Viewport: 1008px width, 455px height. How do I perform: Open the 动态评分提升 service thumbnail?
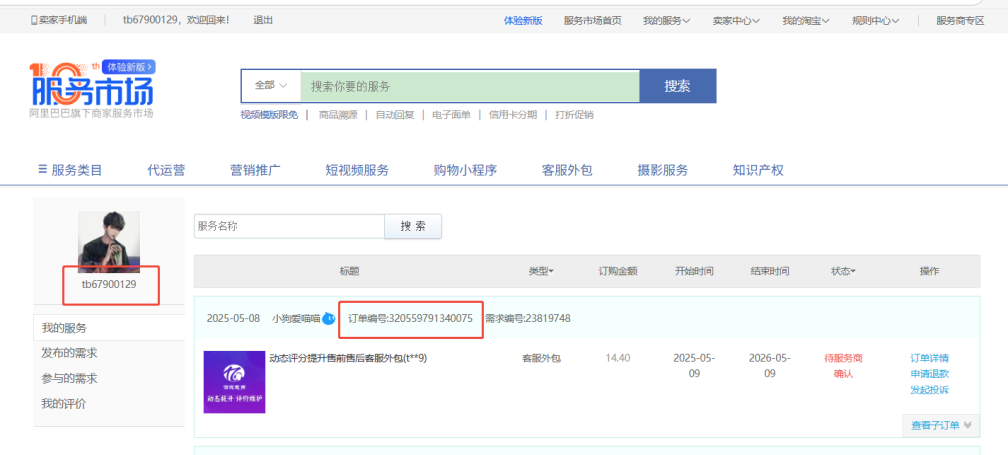point(234,382)
